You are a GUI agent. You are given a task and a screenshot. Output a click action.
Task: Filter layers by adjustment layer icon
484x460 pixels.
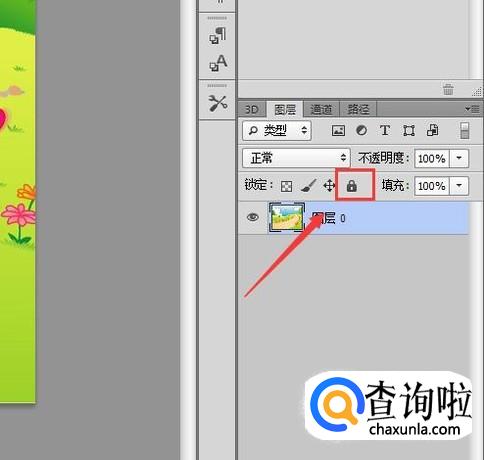click(x=361, y=130)
